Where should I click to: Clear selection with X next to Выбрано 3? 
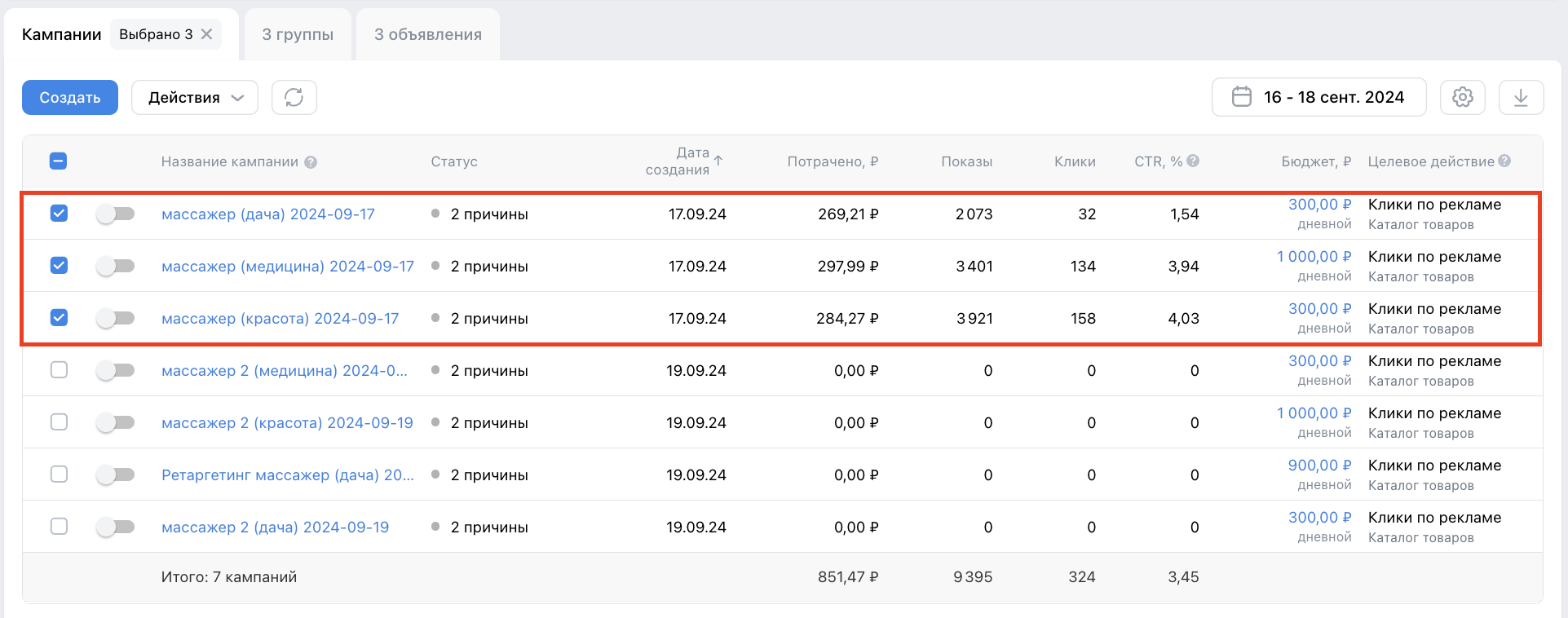pos(207,34)
